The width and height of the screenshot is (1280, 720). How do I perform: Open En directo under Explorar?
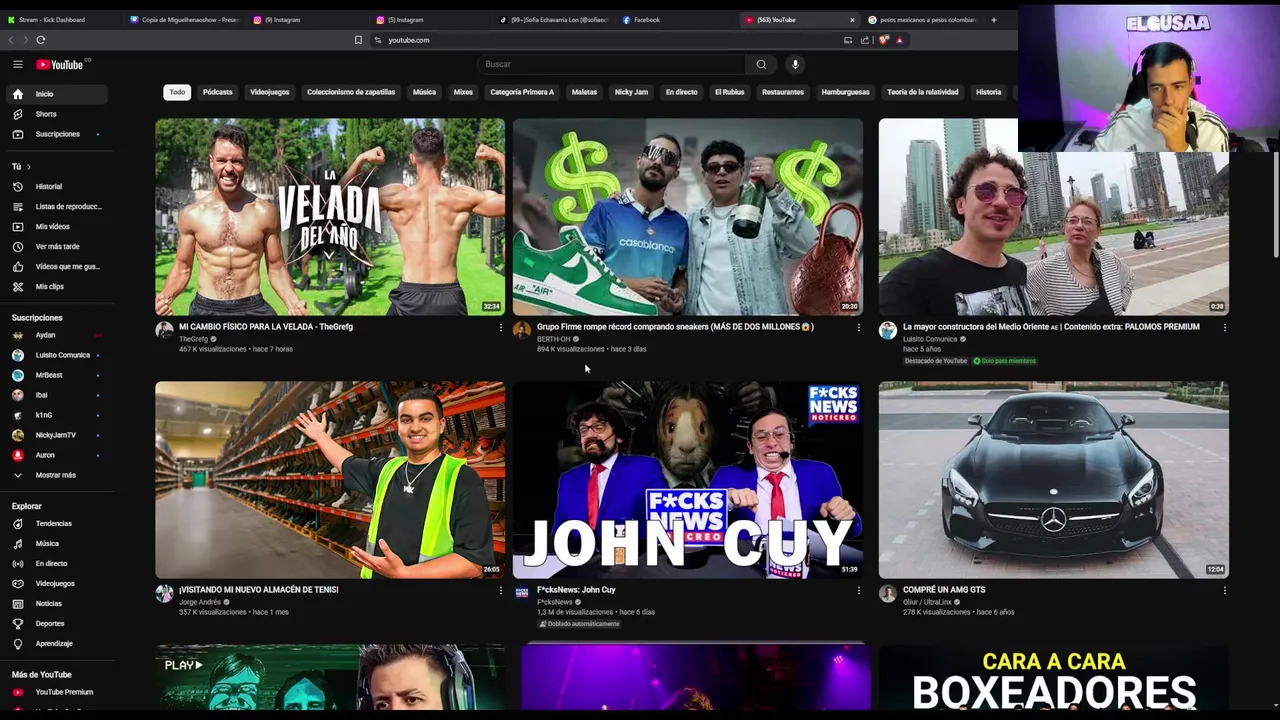tap(55, 563)
